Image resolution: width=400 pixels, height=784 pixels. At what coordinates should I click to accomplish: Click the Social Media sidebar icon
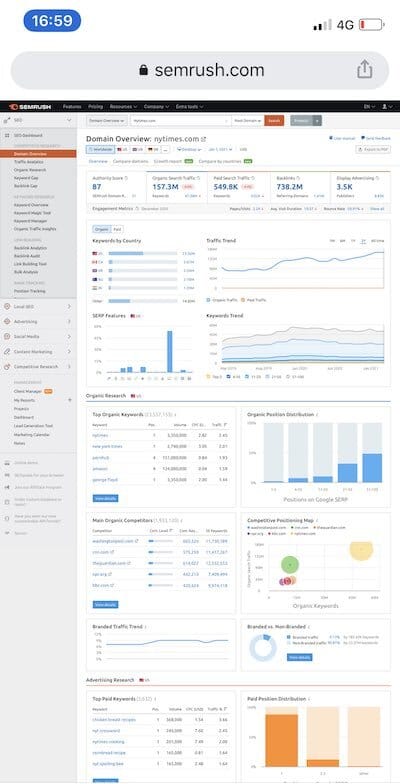[6, 336]
